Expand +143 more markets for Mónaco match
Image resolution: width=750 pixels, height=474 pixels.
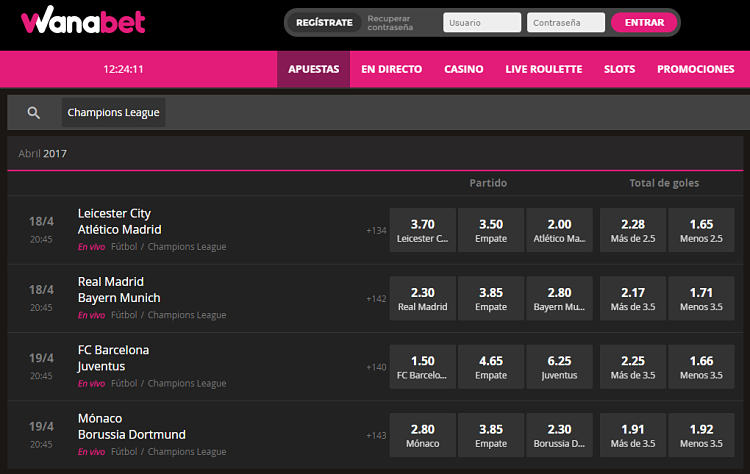(376, 436)
